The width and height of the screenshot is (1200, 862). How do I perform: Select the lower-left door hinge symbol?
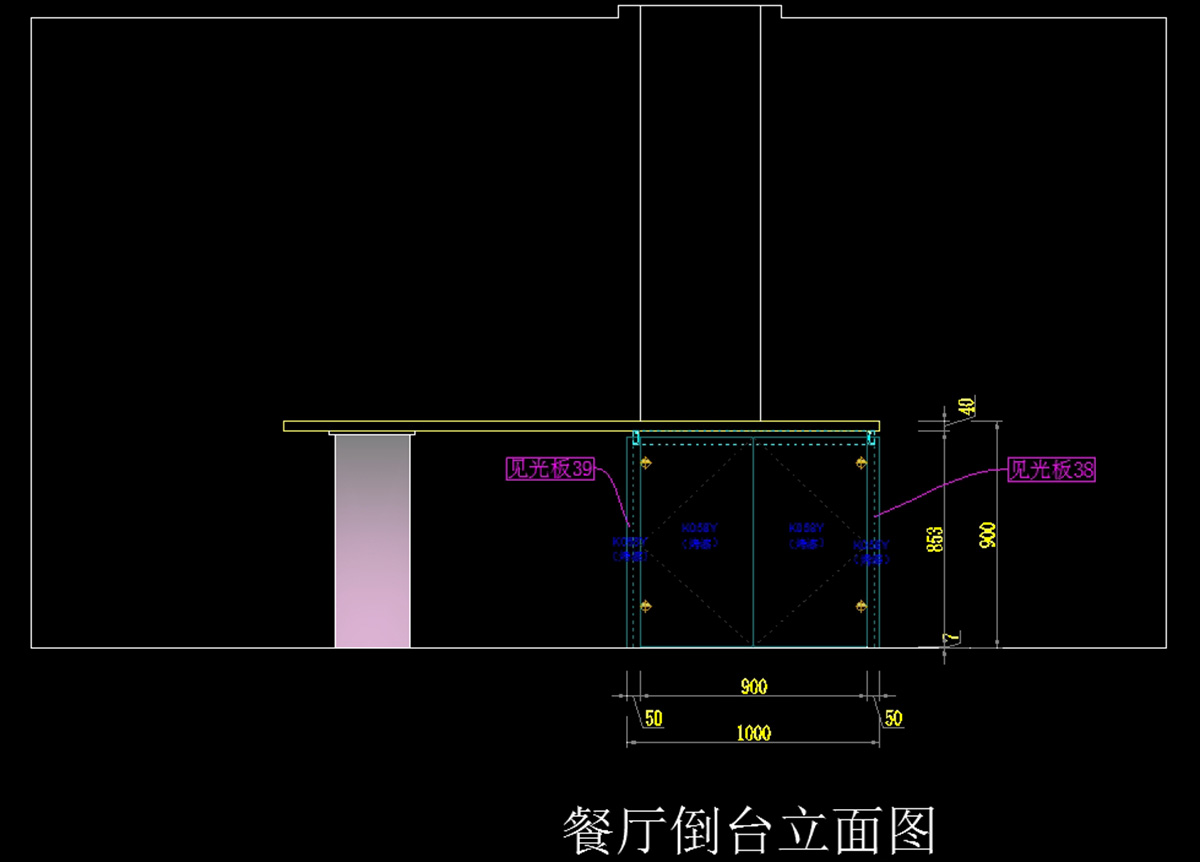point(646,606)
